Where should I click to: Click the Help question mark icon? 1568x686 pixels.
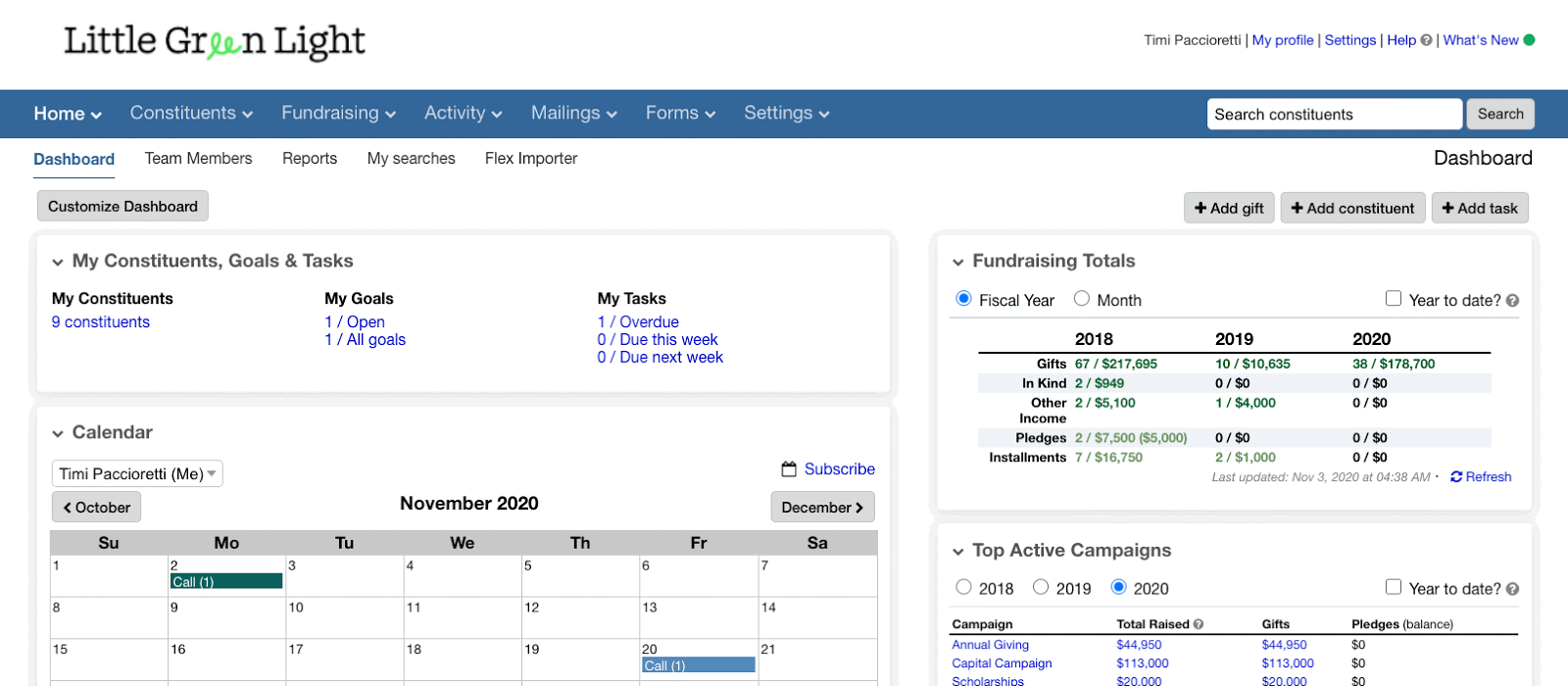point(1426,40)
